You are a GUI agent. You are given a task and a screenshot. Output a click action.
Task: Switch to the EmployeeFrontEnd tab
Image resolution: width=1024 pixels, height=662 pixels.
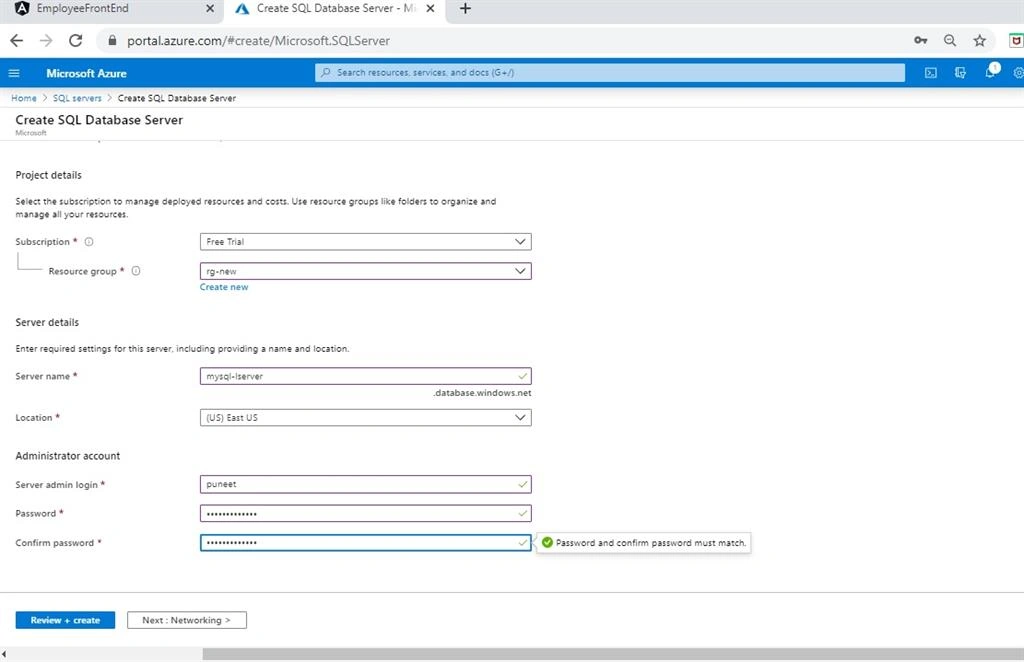tap(111, 9)
